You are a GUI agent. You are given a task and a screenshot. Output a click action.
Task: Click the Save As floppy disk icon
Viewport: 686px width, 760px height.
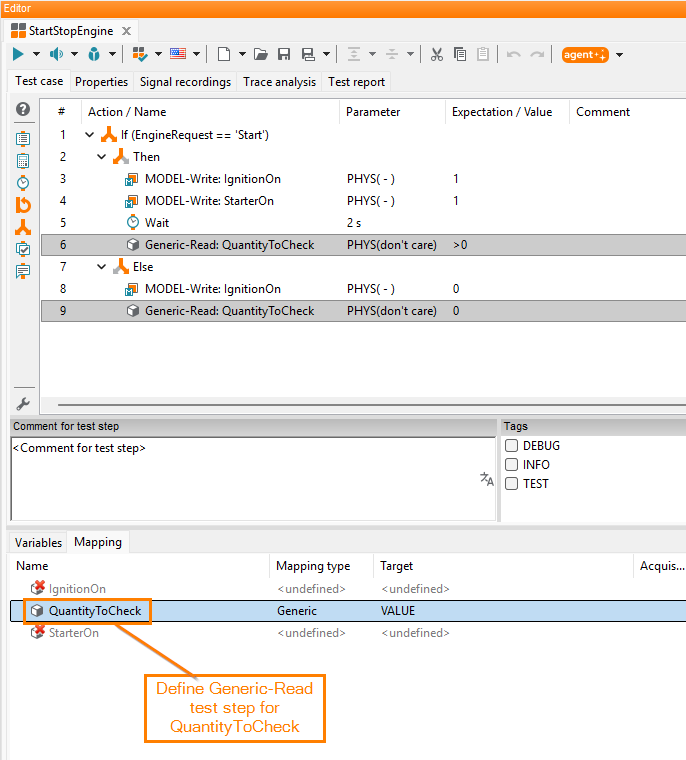[308, 54]
